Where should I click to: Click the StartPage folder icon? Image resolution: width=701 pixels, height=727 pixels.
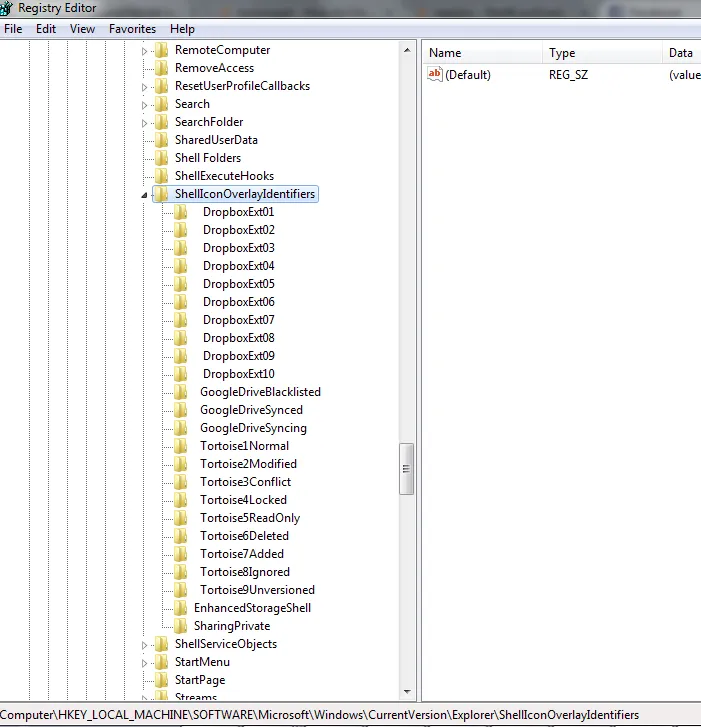point(161,680)
